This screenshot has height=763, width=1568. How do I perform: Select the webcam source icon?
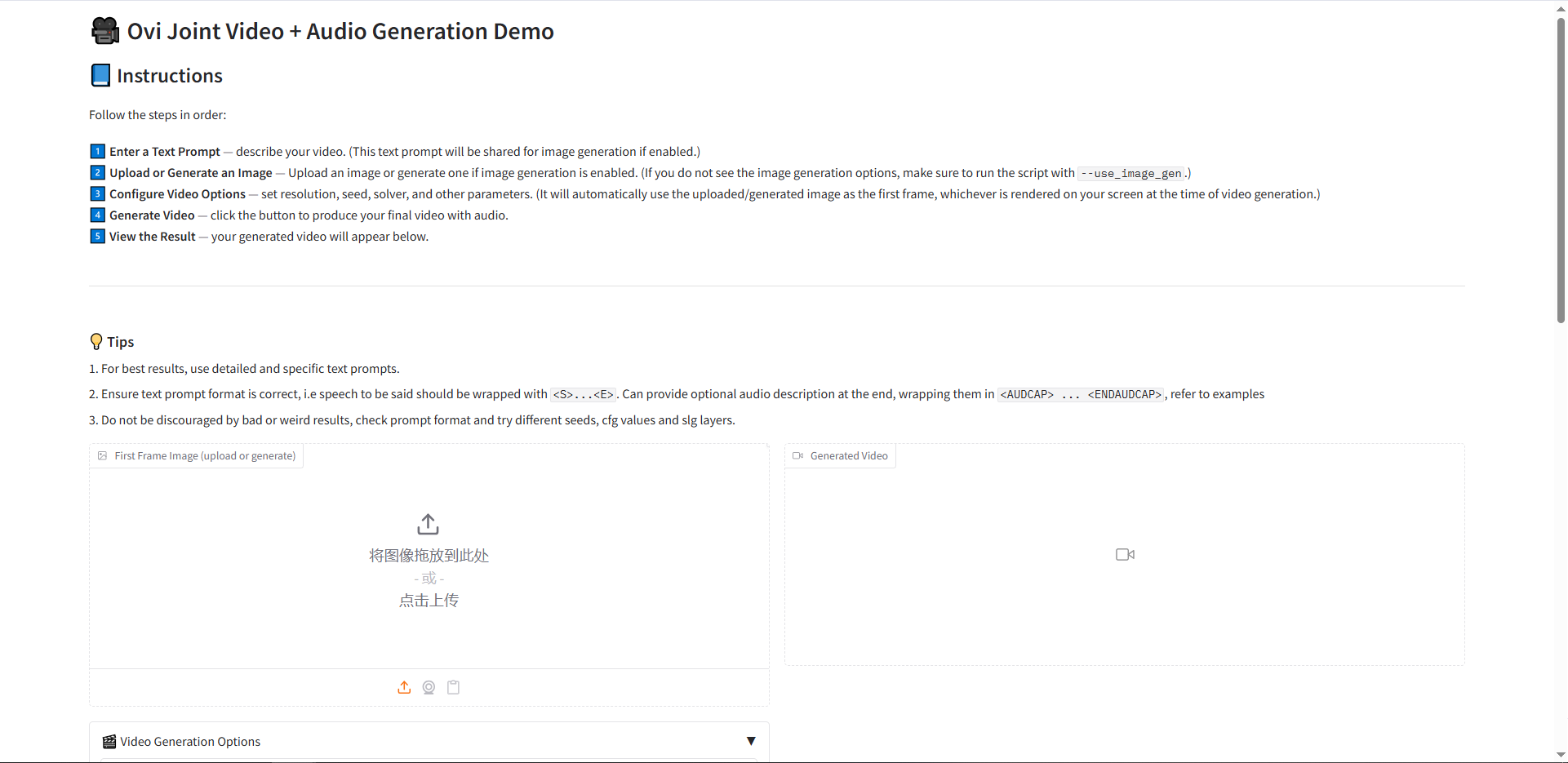coord(429,687)
